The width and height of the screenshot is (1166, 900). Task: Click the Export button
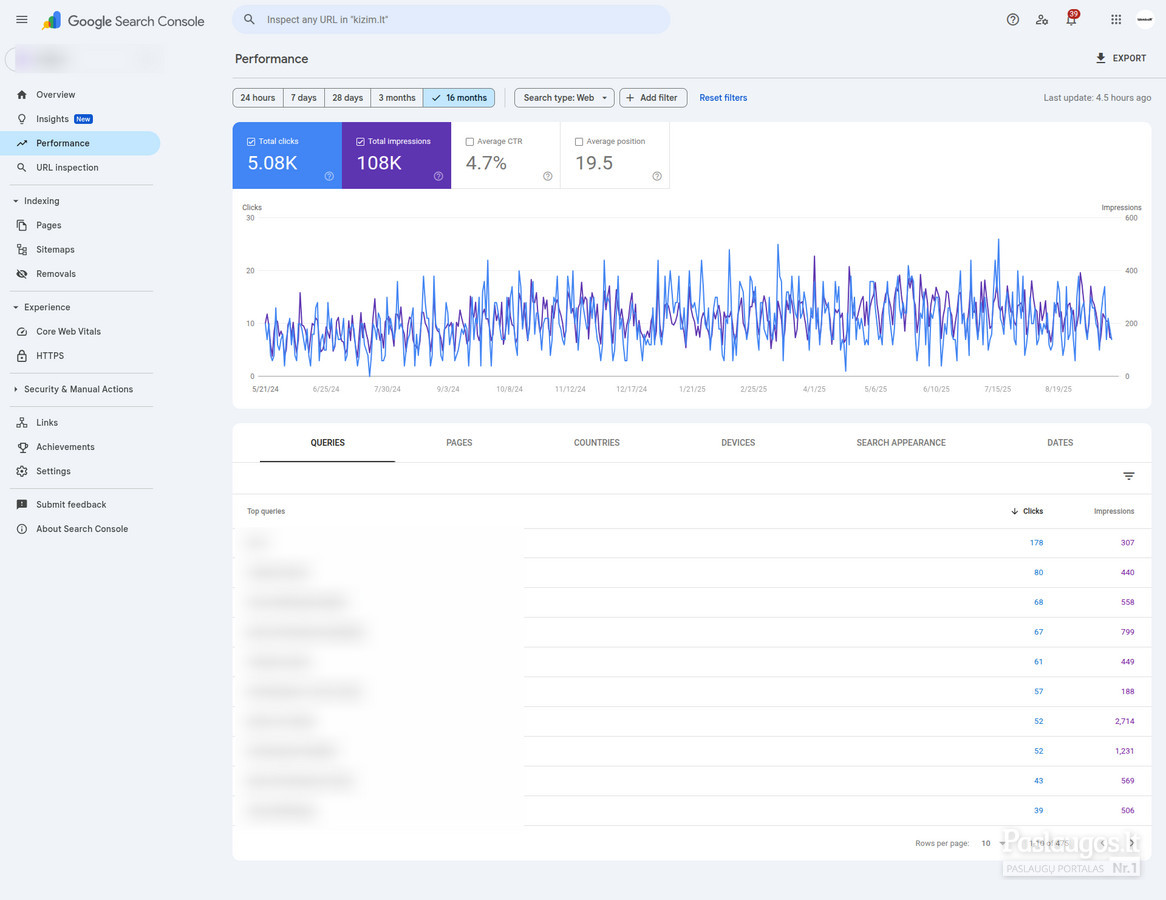(1121, 58)
